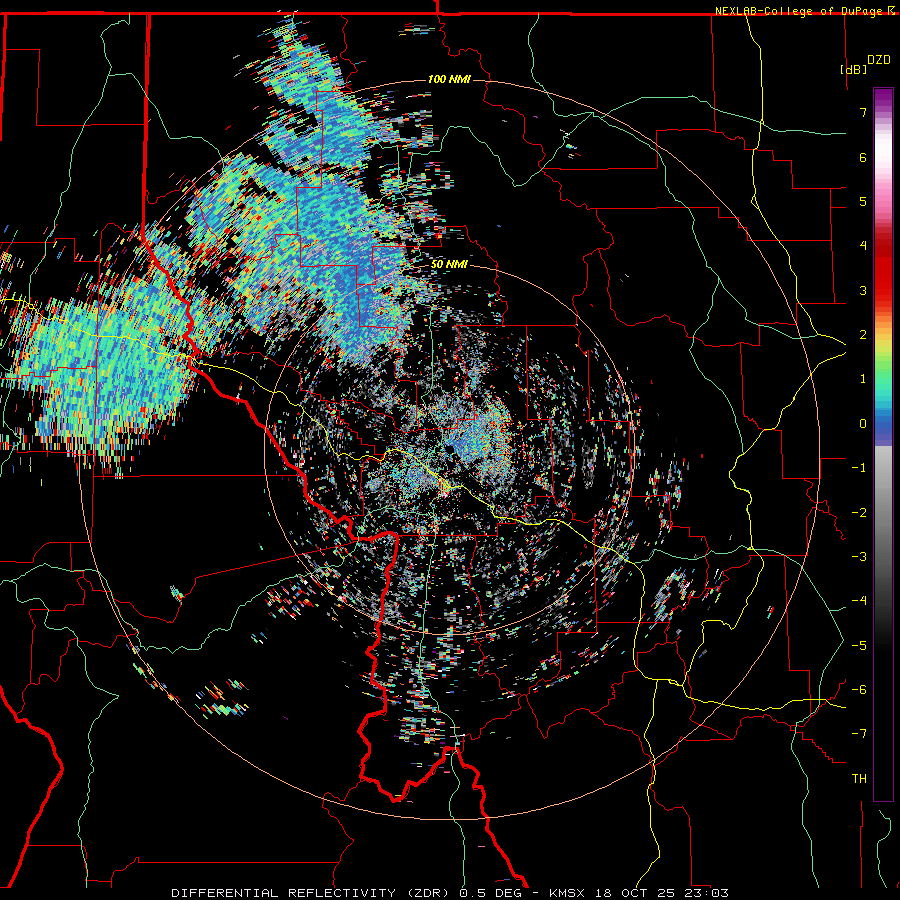The image size is (900, 900).
Task: Click the Differential Reflectivity product caption
Action: [x=450, y=893]
